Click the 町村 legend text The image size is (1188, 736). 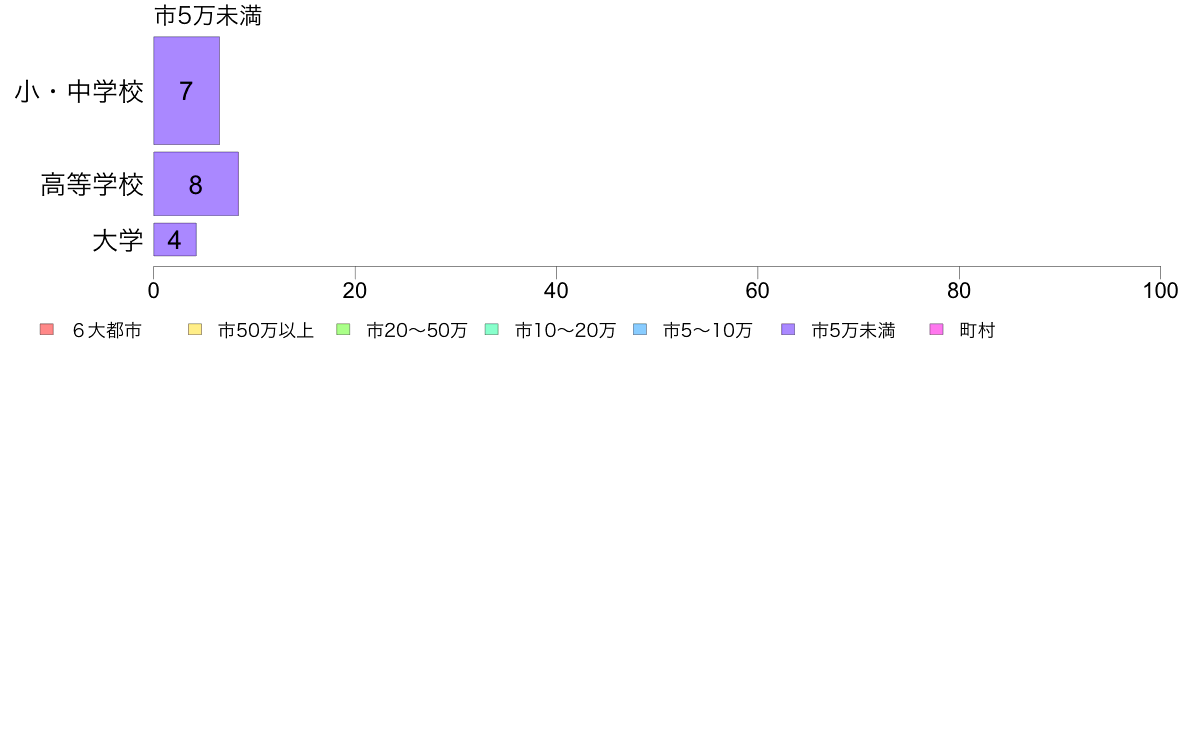977,330
